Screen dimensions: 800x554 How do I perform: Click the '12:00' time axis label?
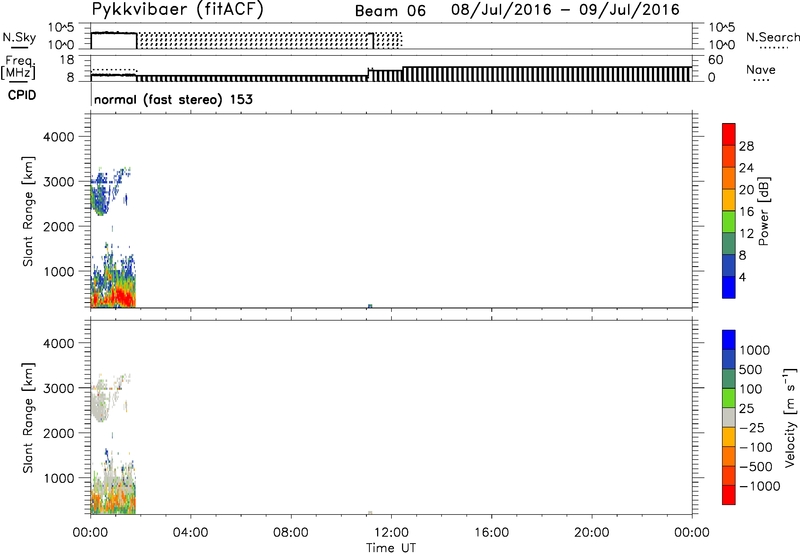[x=391, y=533]
